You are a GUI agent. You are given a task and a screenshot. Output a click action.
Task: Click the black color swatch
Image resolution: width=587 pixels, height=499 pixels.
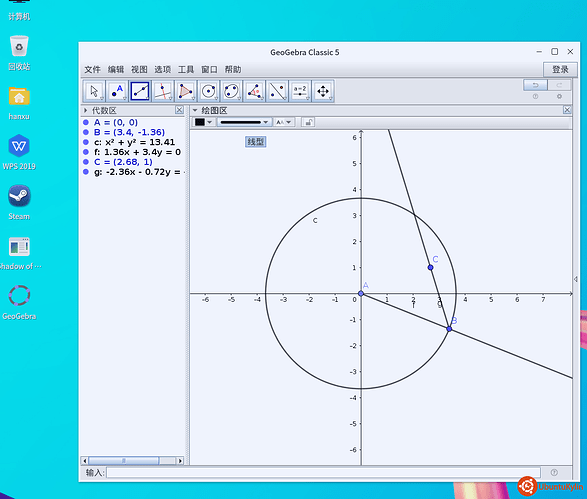[200, 122]
